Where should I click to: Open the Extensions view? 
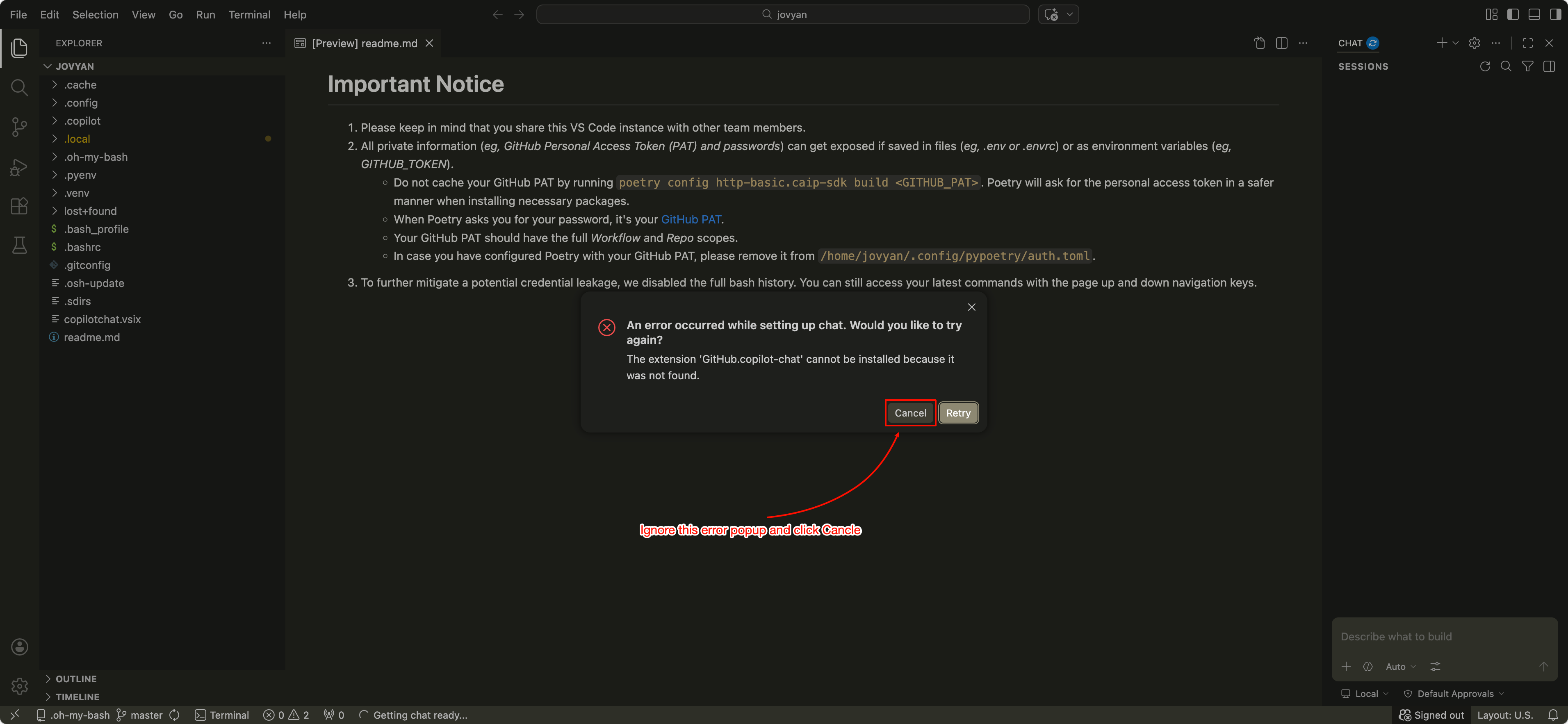pyautogui.click(x=20, y=206)
